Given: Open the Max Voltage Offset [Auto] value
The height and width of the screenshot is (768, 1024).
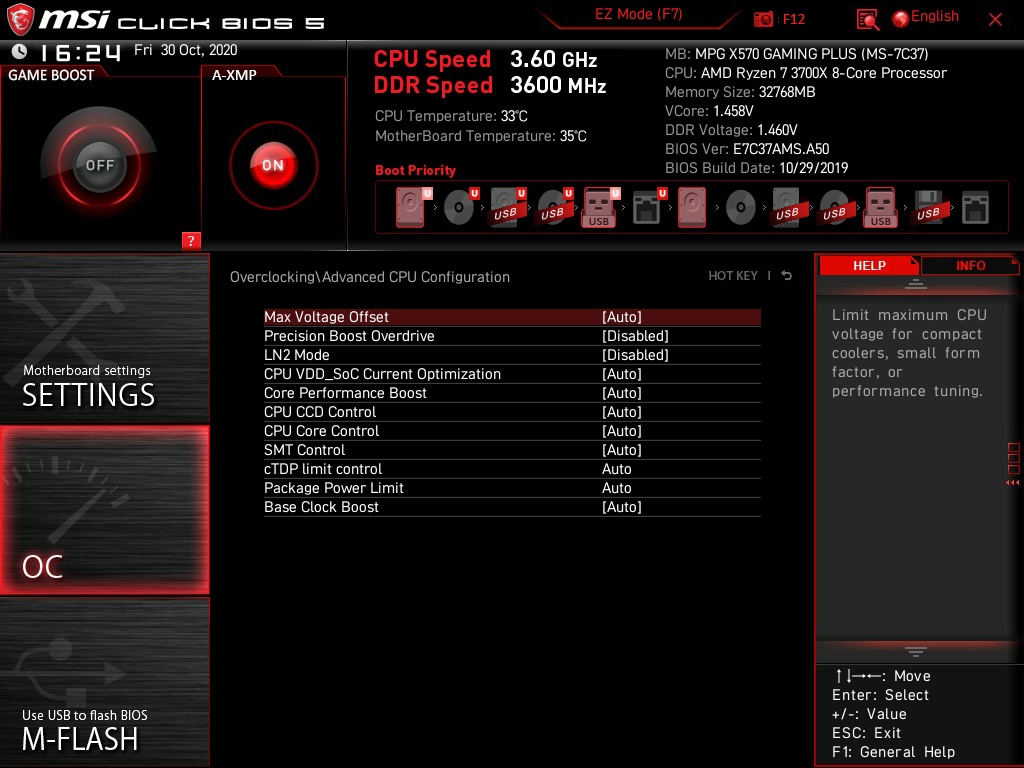Looking at the screenshot, I should click(622, 317).
